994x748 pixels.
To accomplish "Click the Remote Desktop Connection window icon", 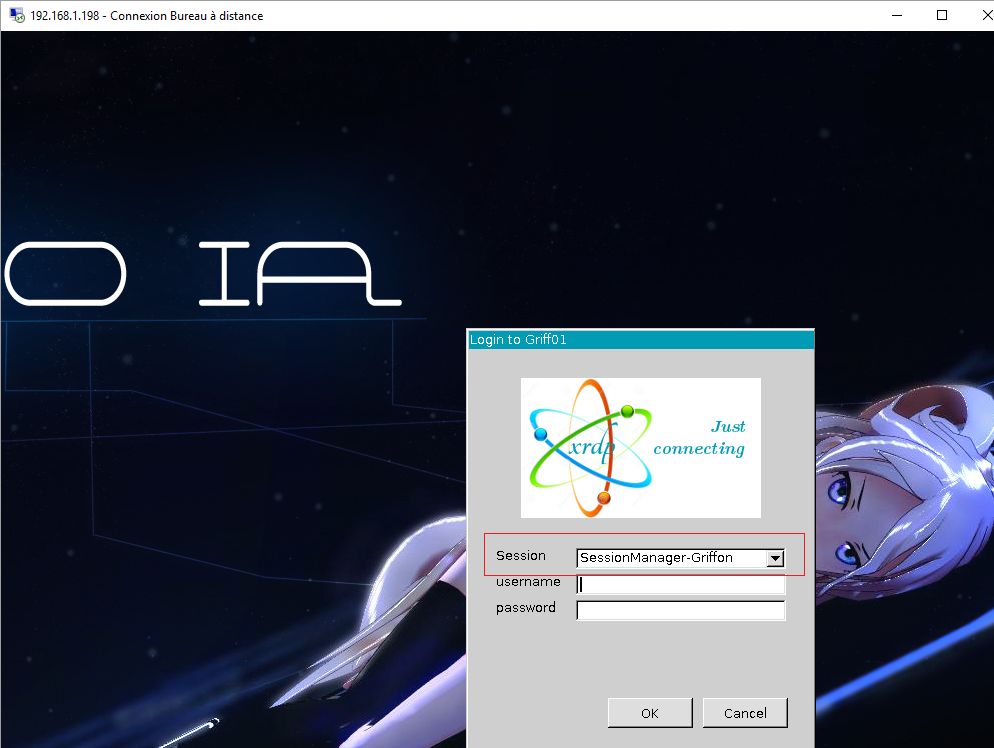I will pyautogui.click(x=16, y=15).
